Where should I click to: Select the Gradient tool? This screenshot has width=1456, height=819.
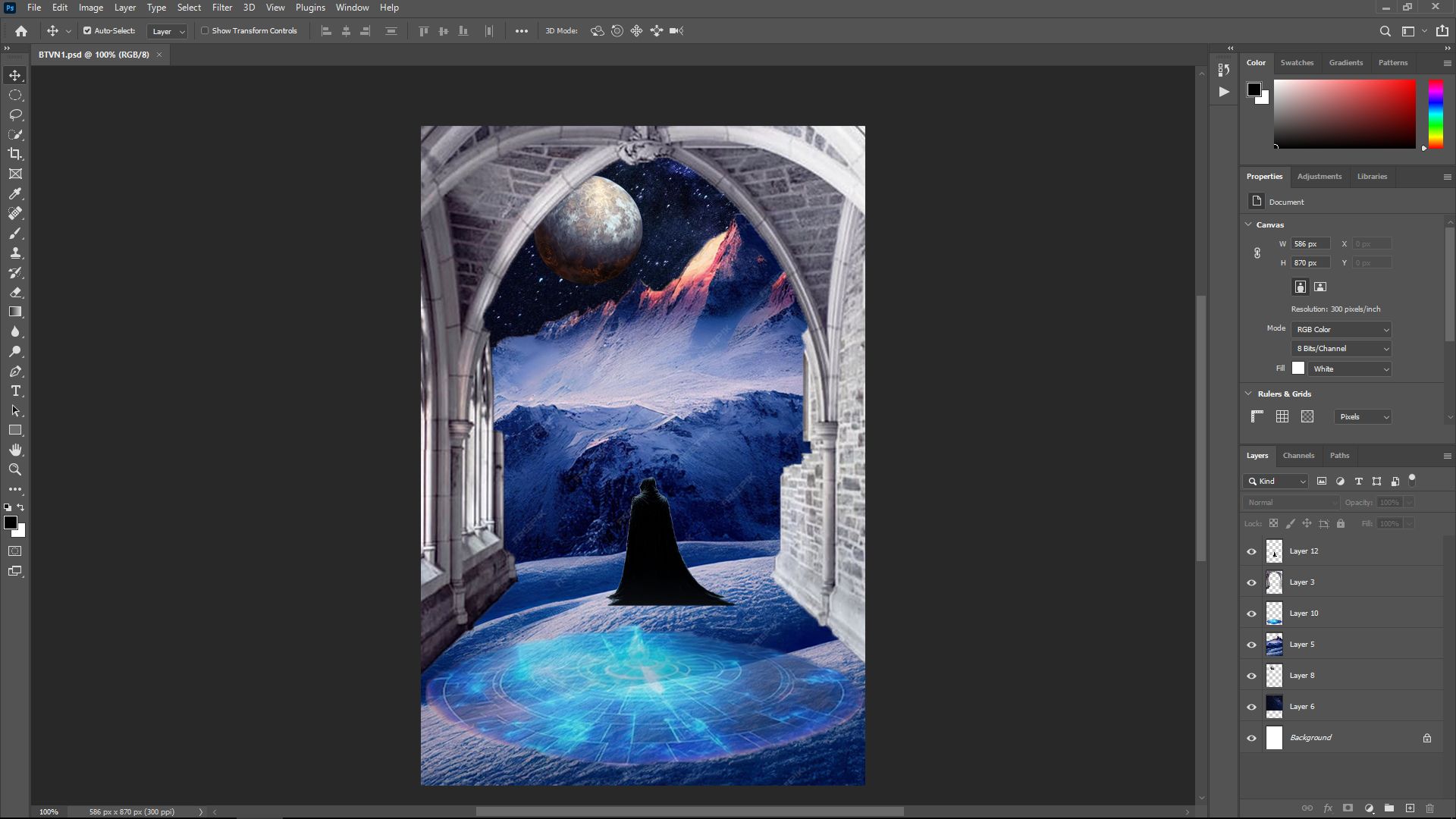[15, 312]
